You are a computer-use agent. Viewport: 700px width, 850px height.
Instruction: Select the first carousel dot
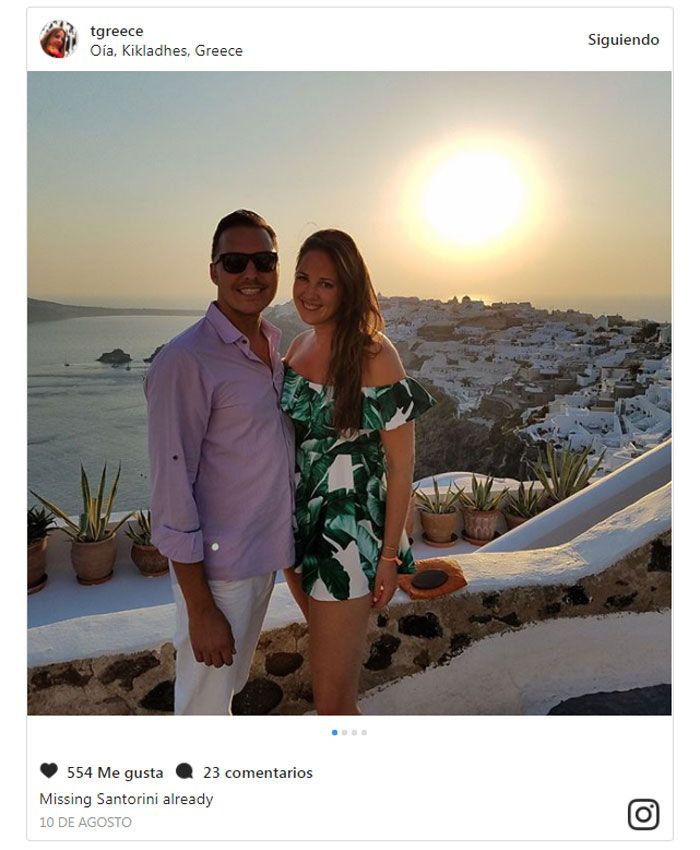(x=335, y=732)
